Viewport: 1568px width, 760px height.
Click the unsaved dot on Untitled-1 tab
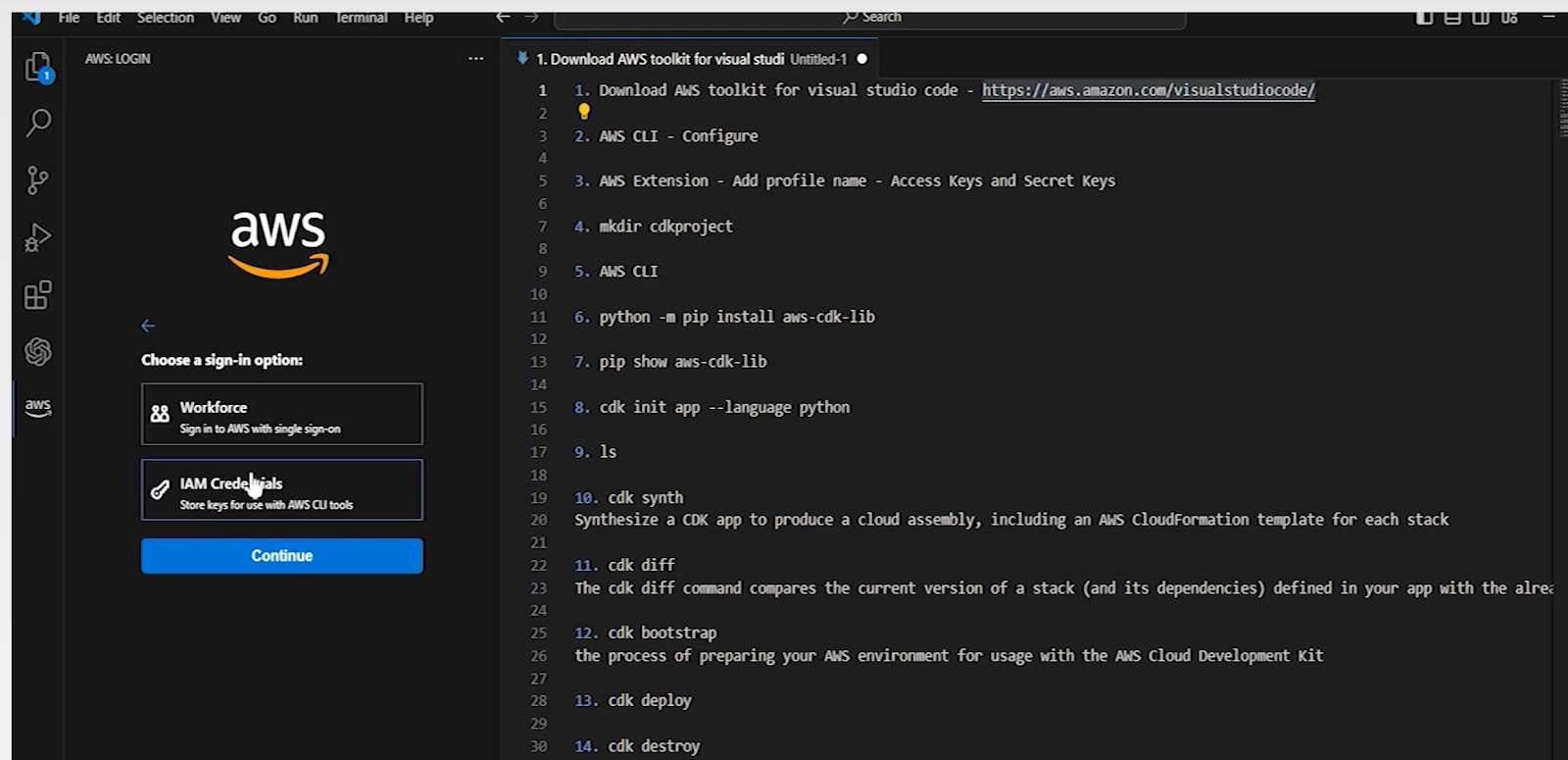[862, 59]
